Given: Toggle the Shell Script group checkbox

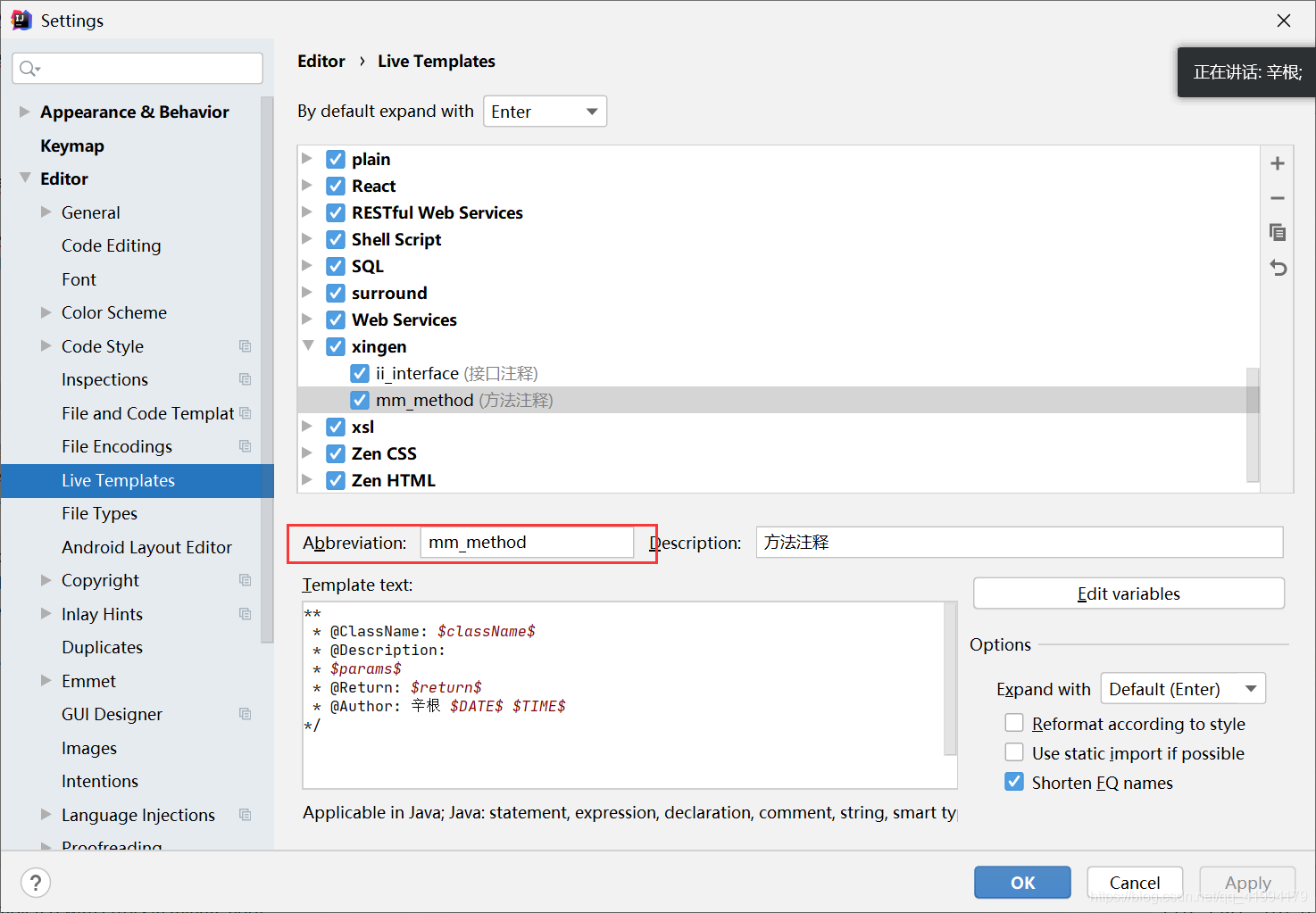Looking at the screenshot, I should 336,239.
